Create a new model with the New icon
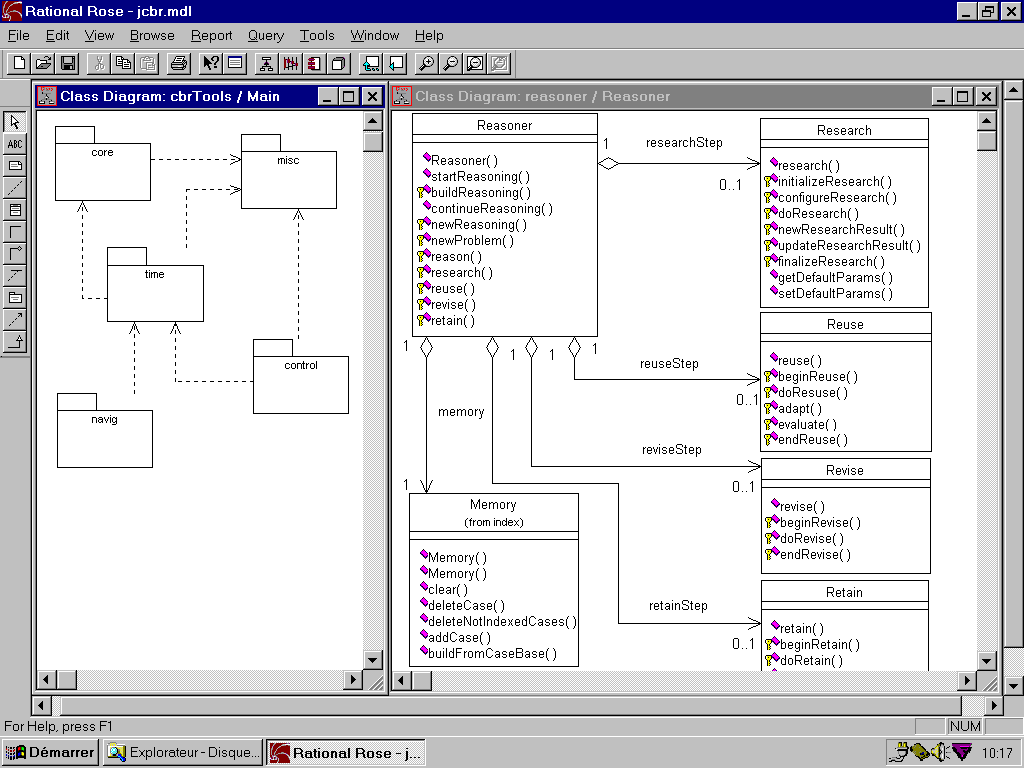The image size is (1024, 768). (x=19, y=63)
